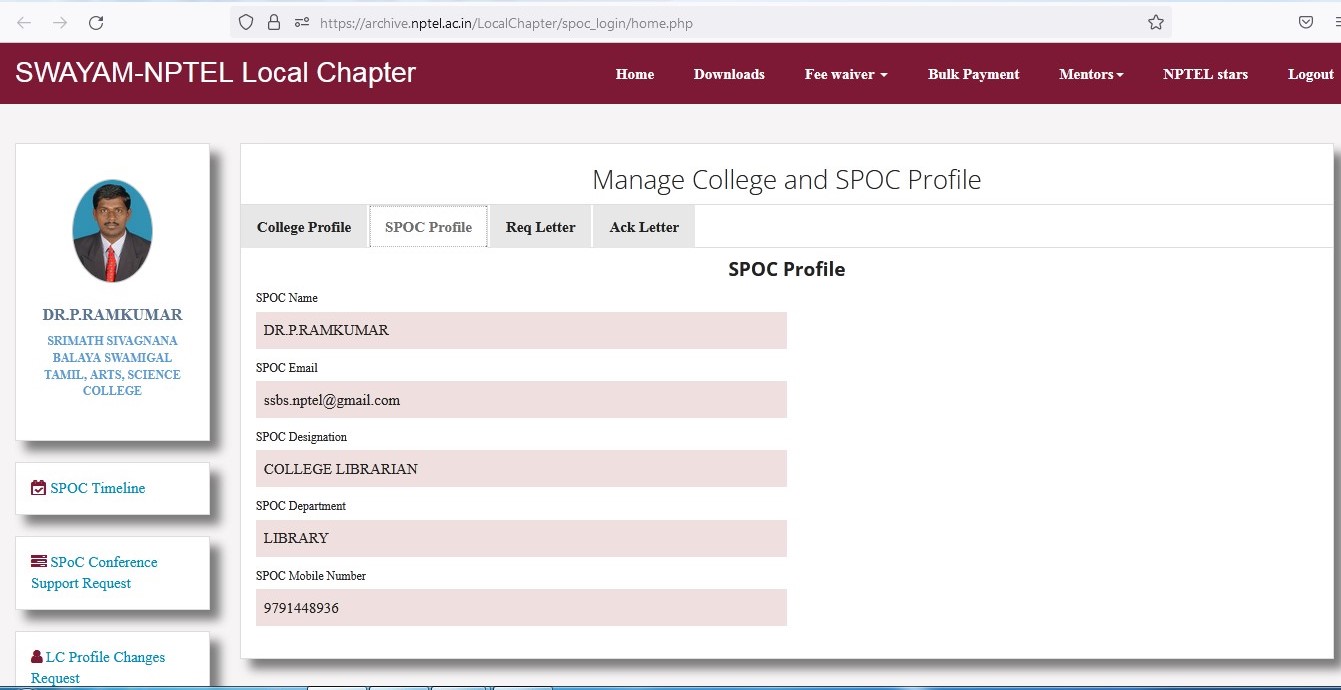The height and width of the screenshot is (690, 1341).
Task: Click SPOC Timeline calendar icon
Action: (39, 488)
